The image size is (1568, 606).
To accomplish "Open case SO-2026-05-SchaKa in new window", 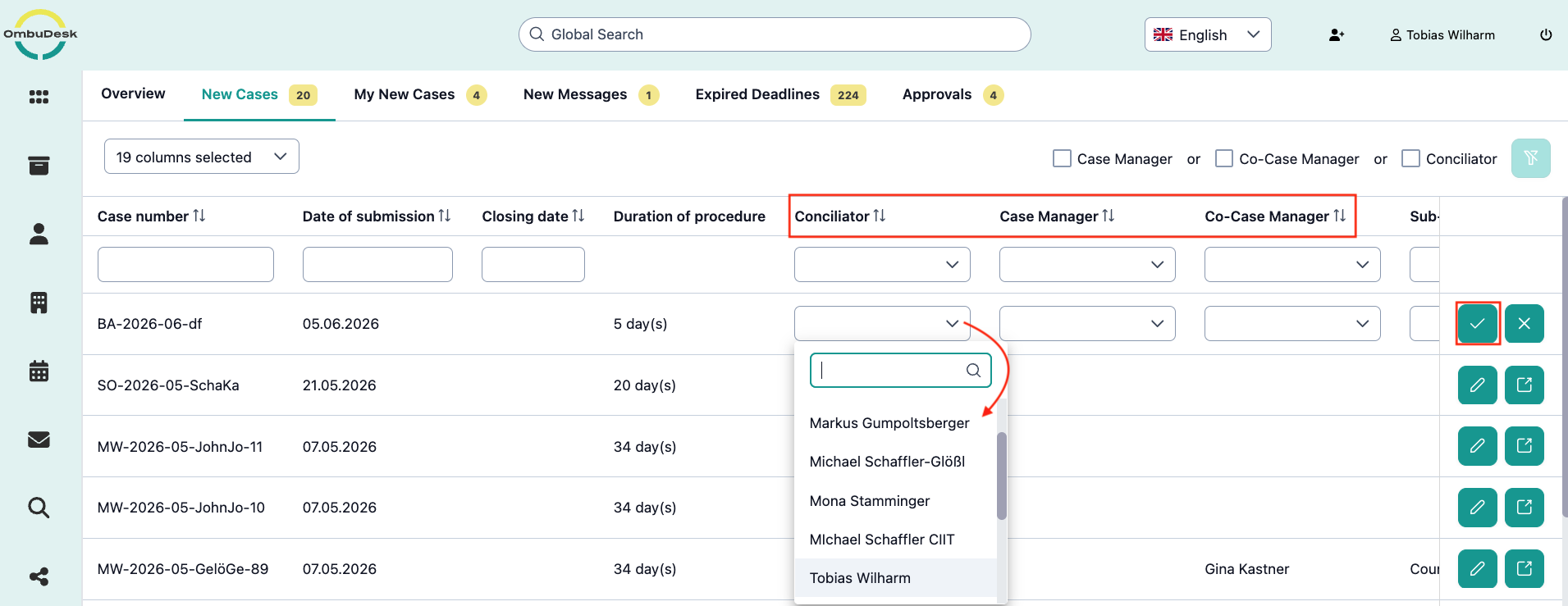I will tap(1525, 385).
